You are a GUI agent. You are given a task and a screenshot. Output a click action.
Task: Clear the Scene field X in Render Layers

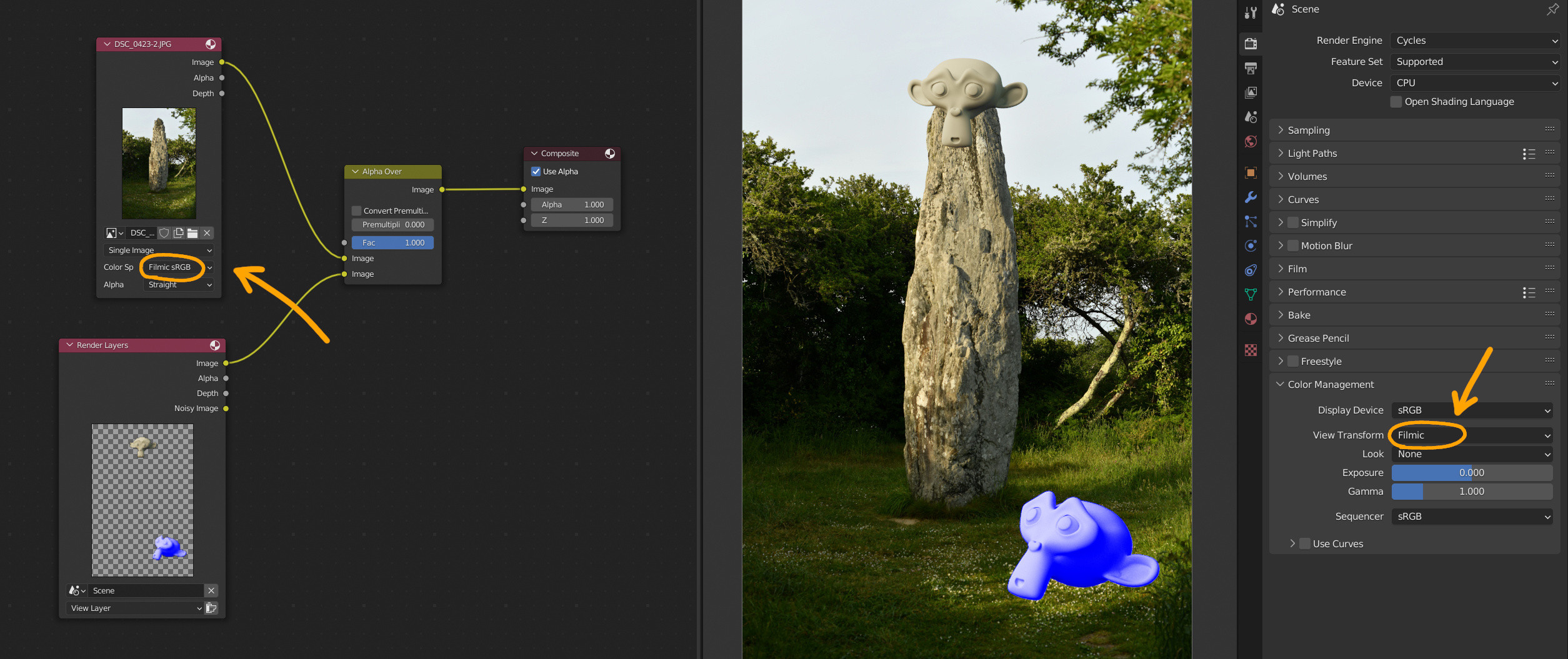pos(211,591)
